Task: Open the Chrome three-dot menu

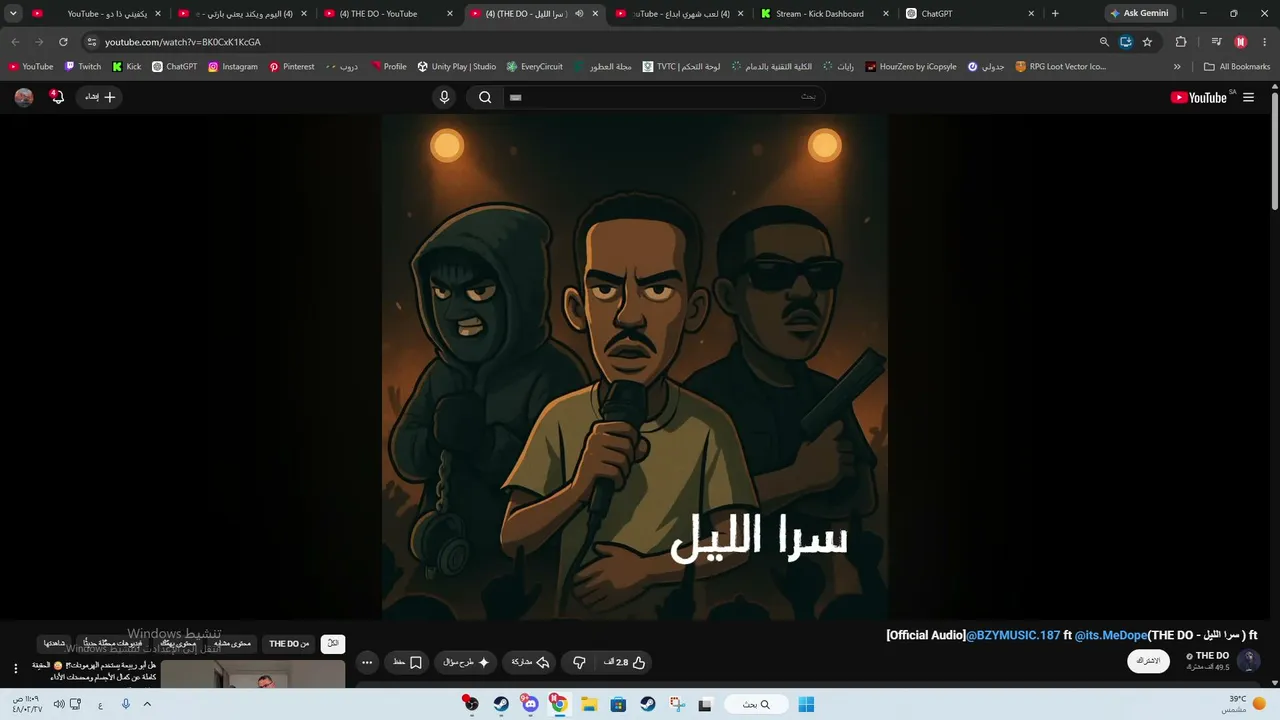Action: coord(1265,42)
